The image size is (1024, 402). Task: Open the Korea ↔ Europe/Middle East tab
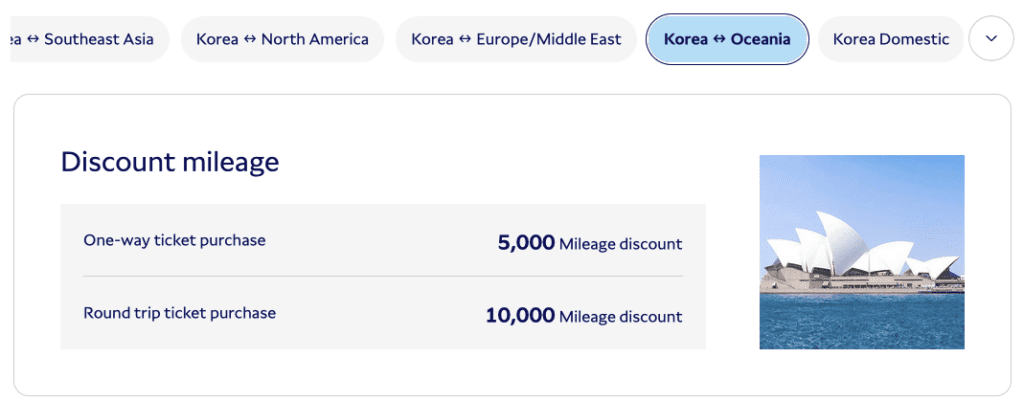(516, 40)
